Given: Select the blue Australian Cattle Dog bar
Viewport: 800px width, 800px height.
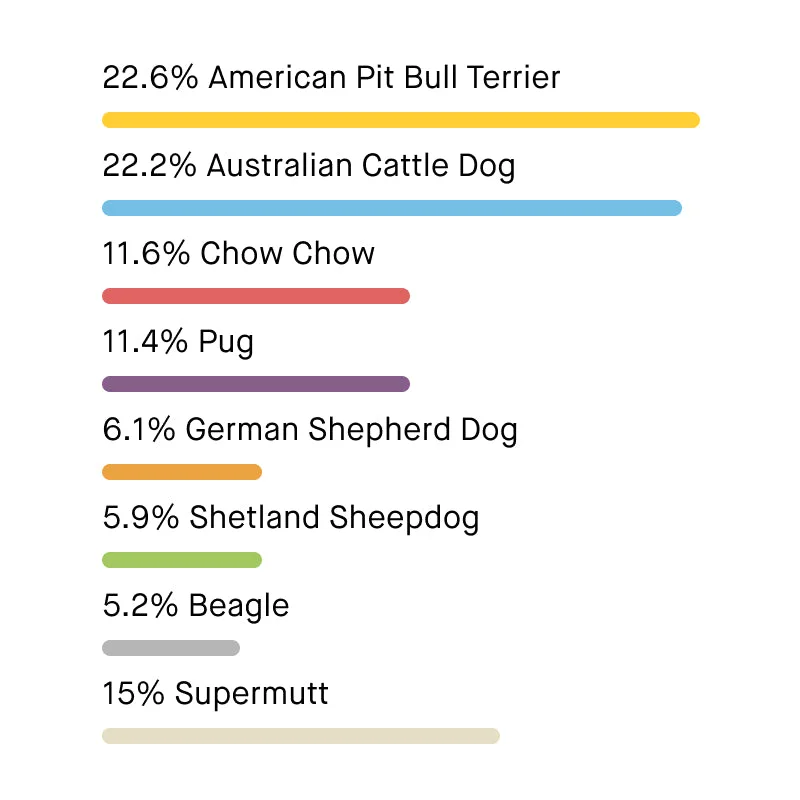Looking at the screenshot, I should coord(392,208).
